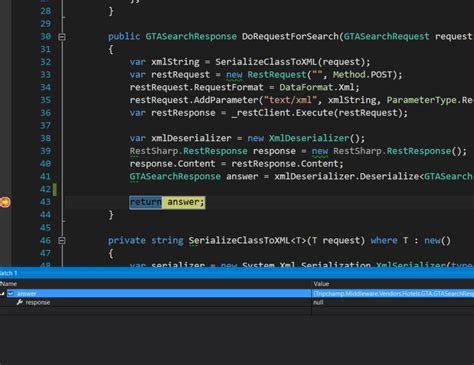Click Method.POST on line 33
Screen dimensions: 474x365
tap(362, 75)
